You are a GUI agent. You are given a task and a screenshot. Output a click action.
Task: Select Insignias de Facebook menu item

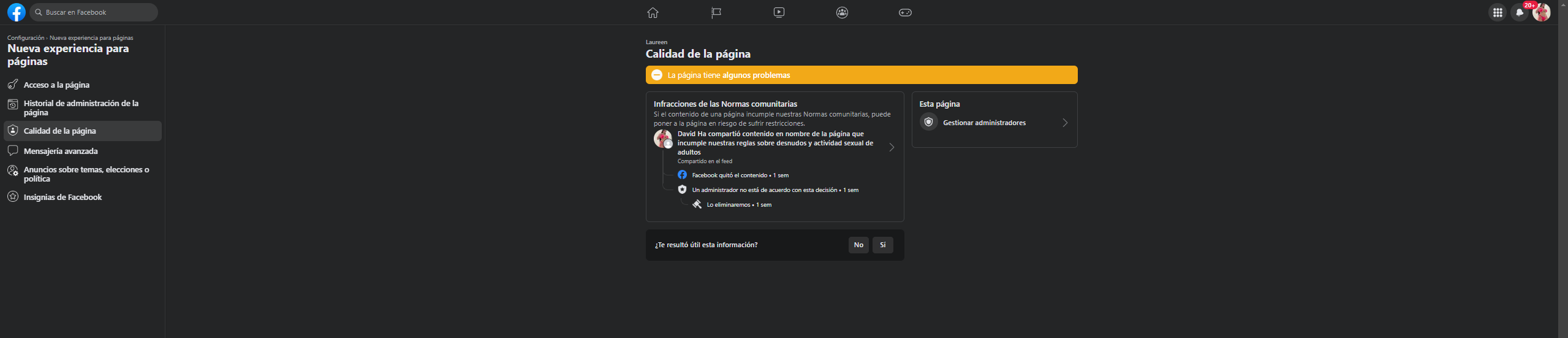coord(83,197)
